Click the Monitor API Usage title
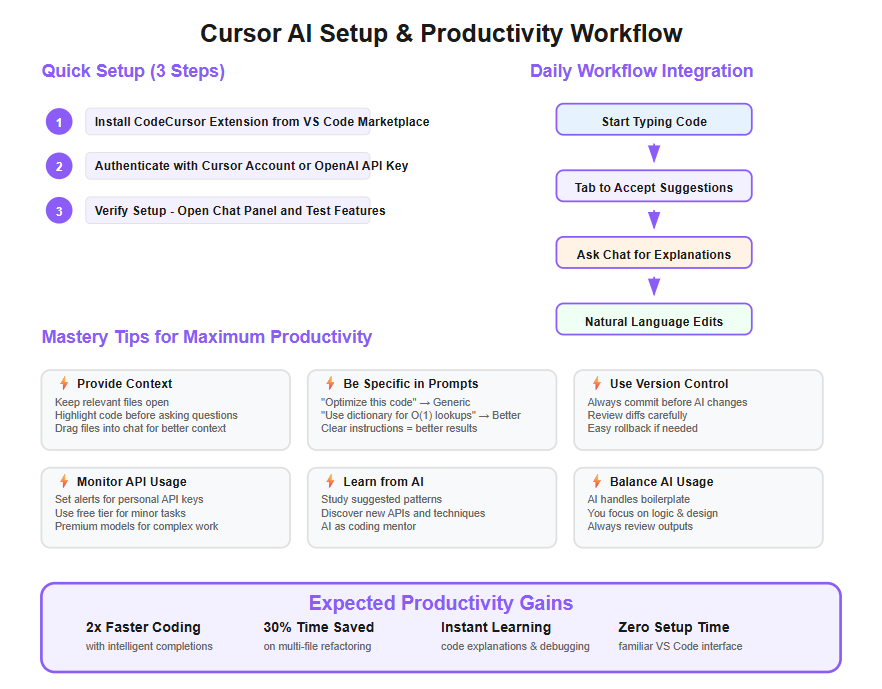Image resolution: width=882 pixels, height=689 pixels. coord(132,481)
